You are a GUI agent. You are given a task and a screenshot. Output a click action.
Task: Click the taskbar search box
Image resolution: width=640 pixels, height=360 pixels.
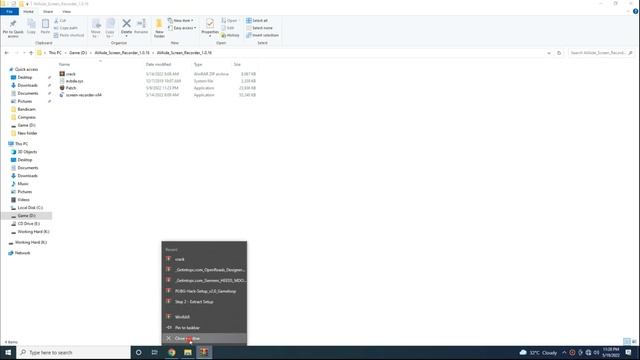[74, 352]
